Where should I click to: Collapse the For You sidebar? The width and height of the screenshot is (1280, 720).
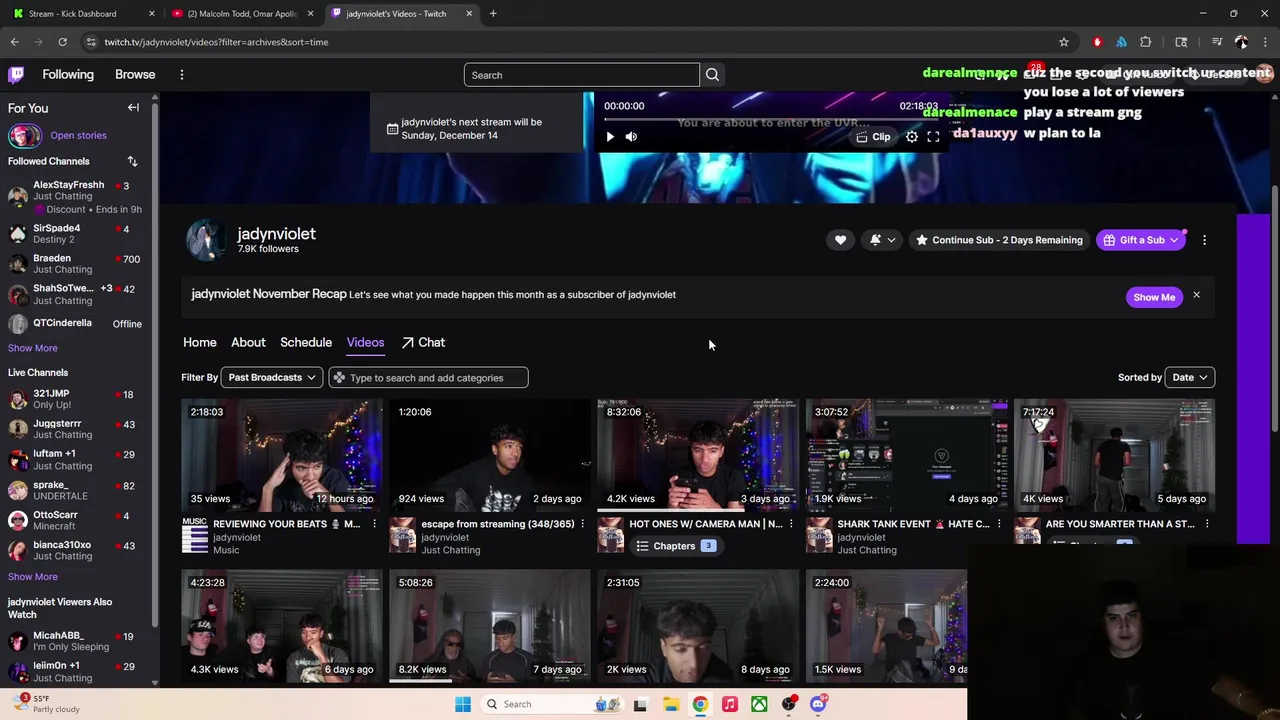click(x=133, y=107)
